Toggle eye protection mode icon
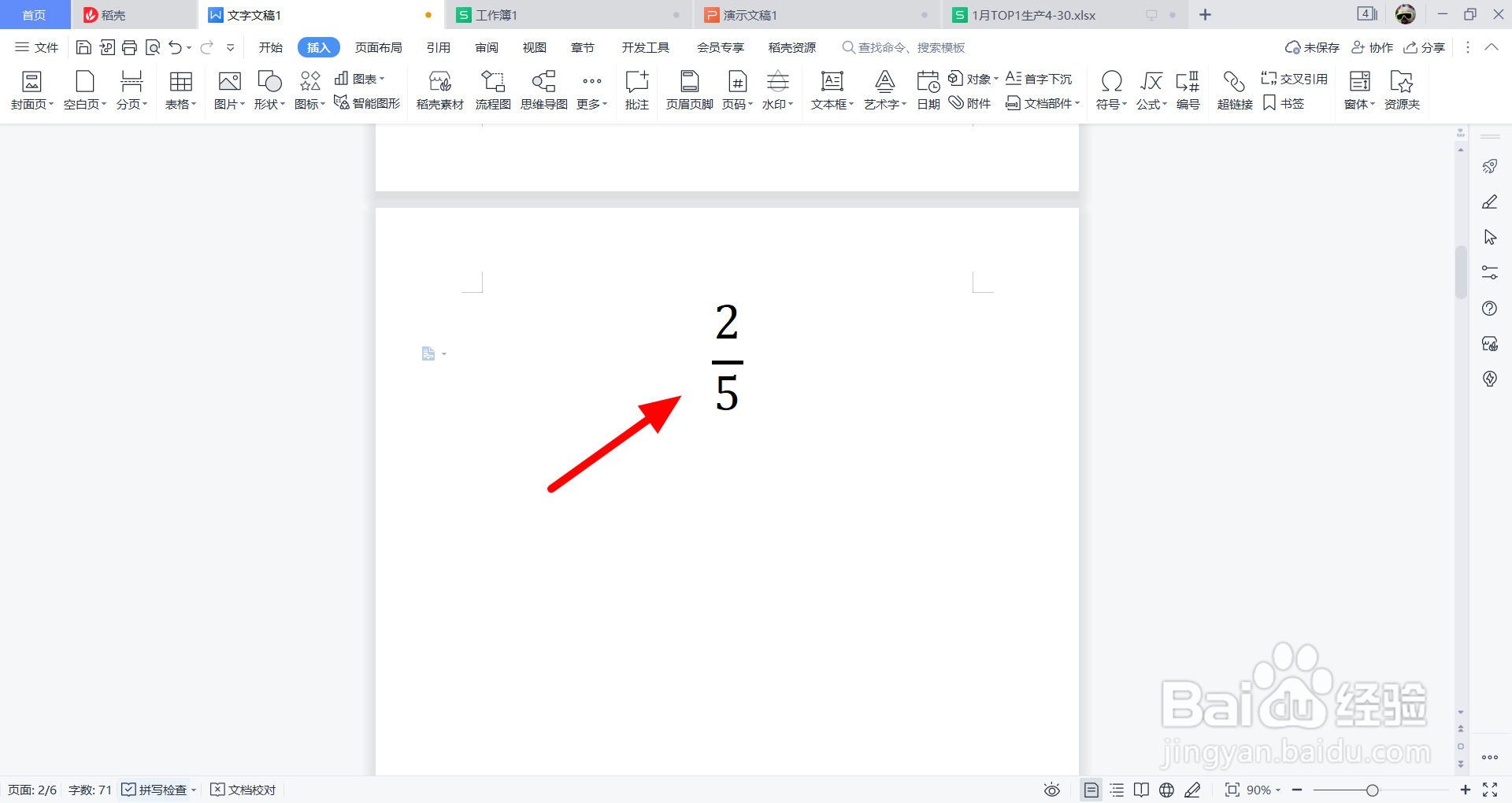Viewport: 1512px width, 803px height. click(x=1052, y=790)
